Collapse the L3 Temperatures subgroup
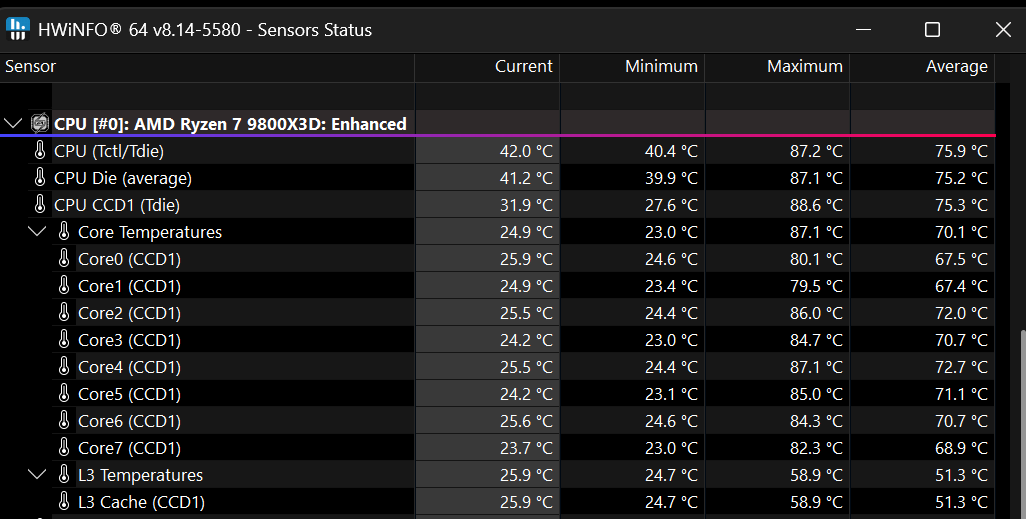This screenshot has width=1026, height=519. tap(37, 474)
